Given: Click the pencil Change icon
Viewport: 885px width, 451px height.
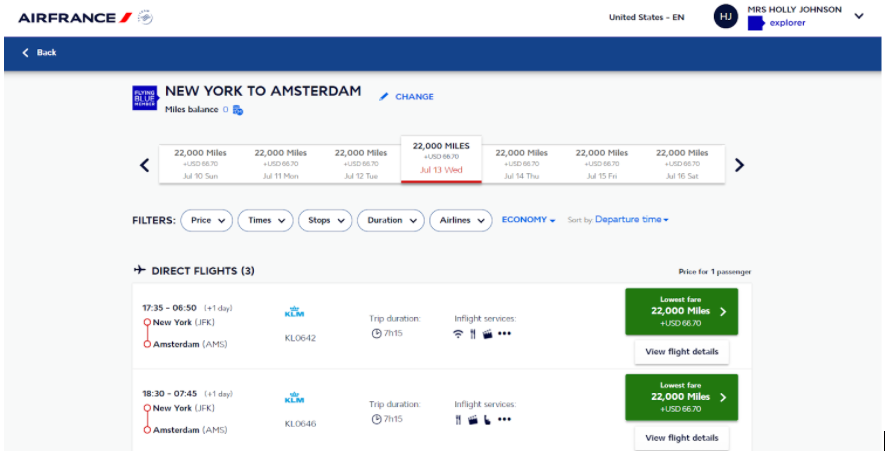Looking at the screenshot, I should [383, 97].
